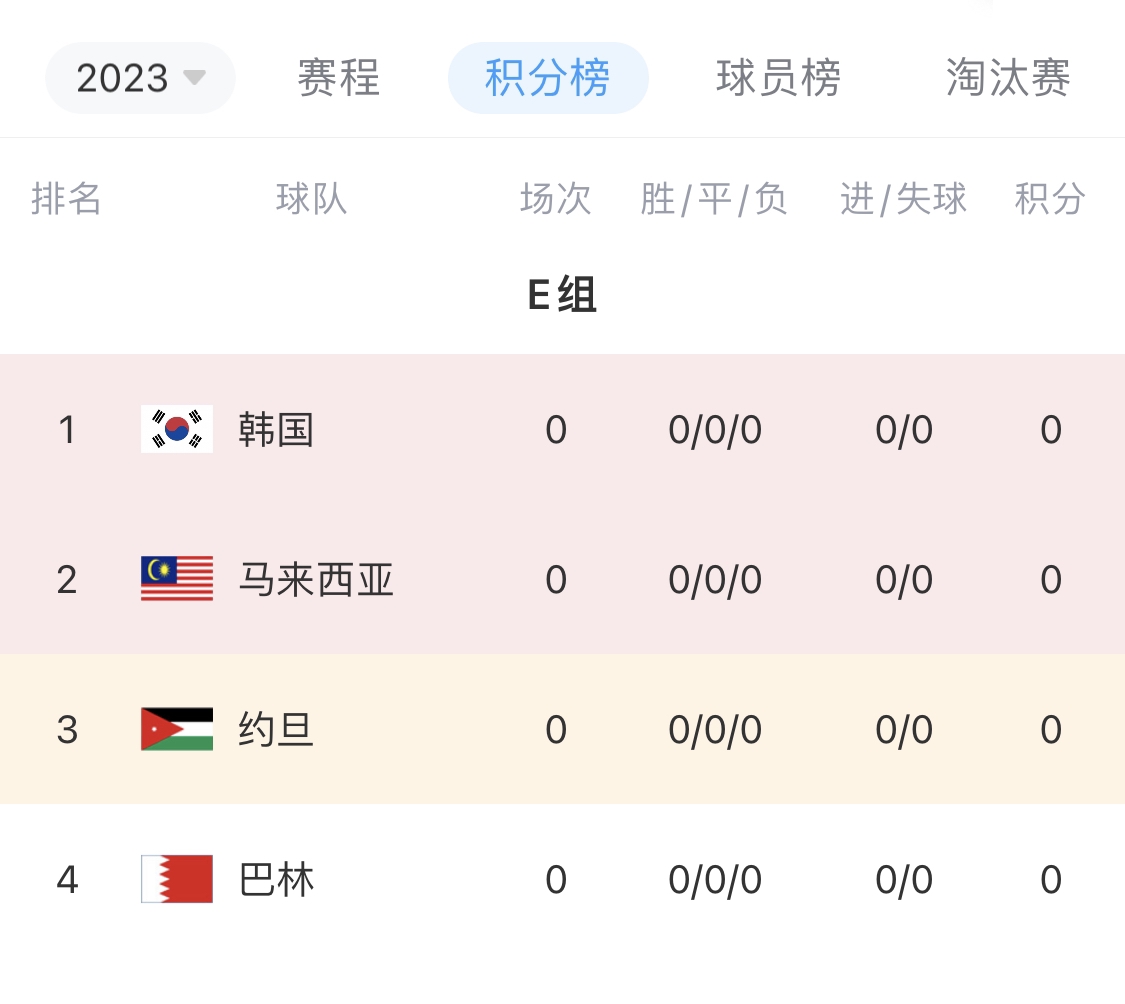Click the dropdown arrow beside 2023
1125x1004 pixels.
194,76
